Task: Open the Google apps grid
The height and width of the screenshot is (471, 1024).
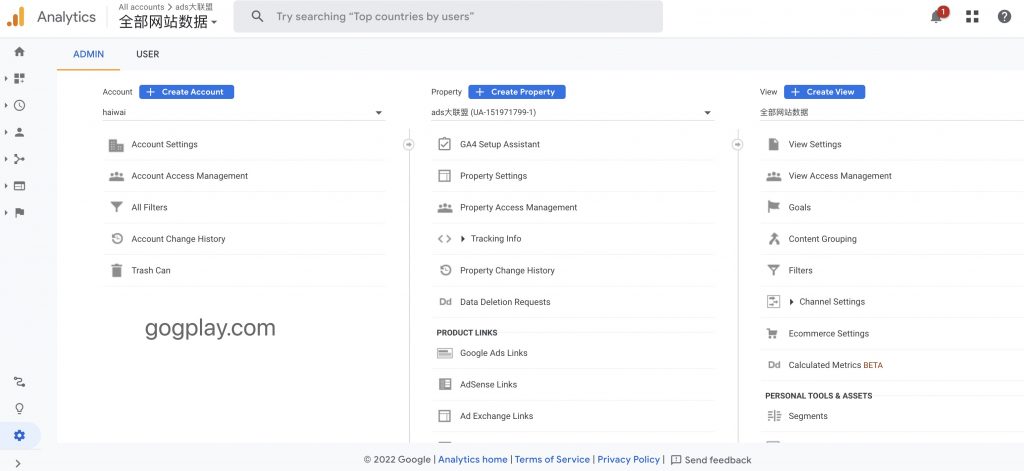Action: 972,17
